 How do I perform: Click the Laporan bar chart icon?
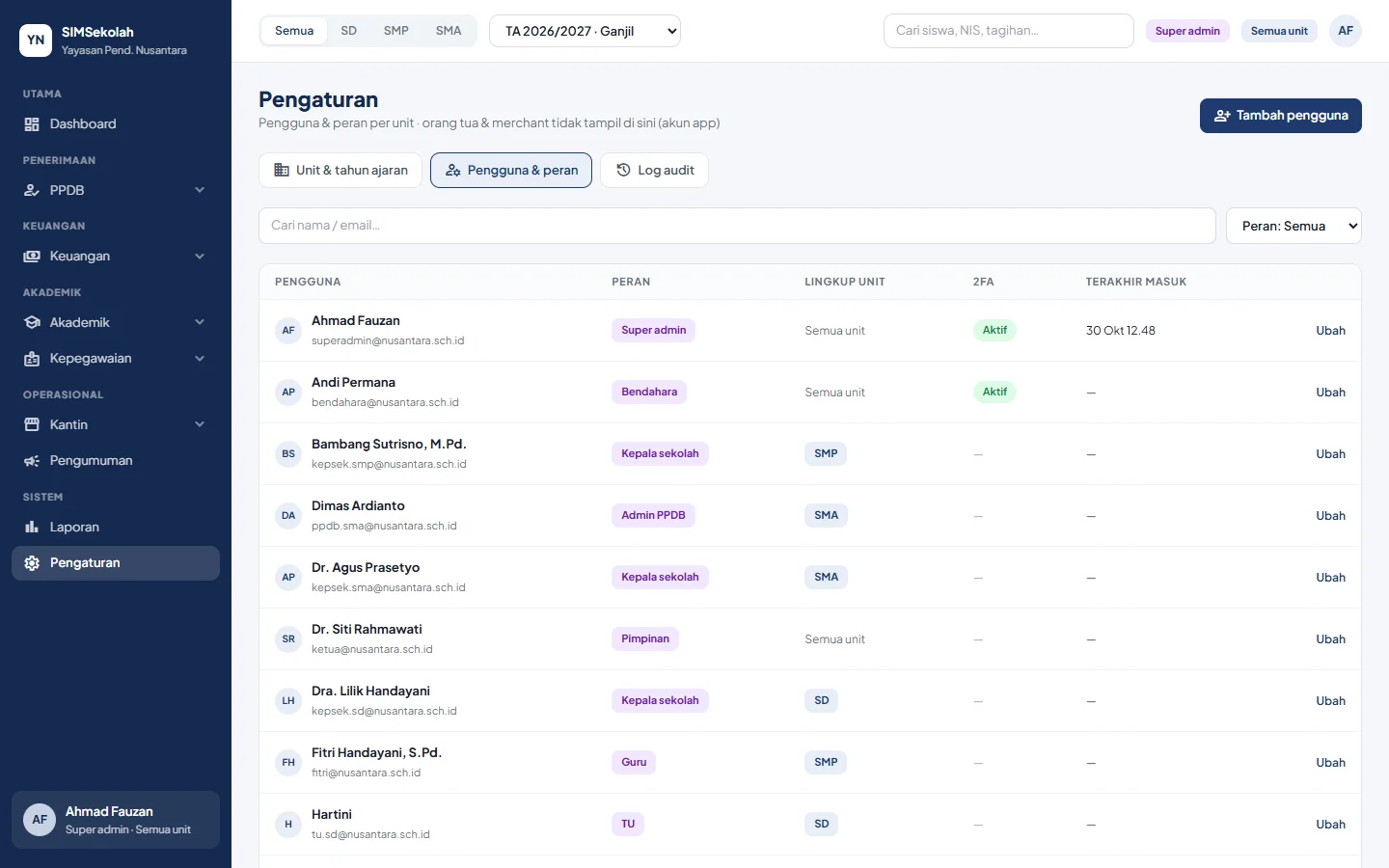[x=32, y=527]
